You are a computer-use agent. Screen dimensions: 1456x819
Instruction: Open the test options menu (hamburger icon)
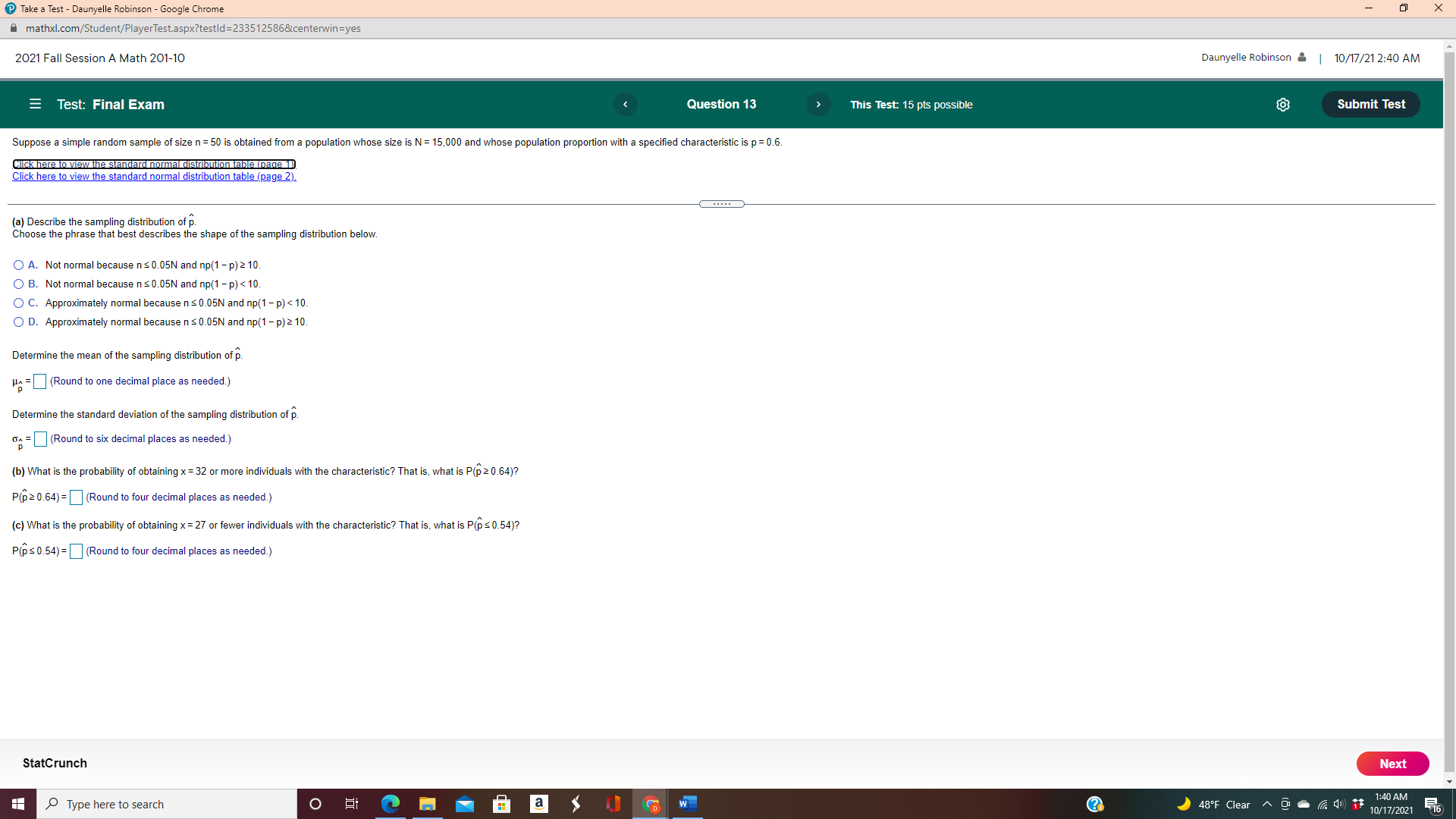tap(35, 104)
